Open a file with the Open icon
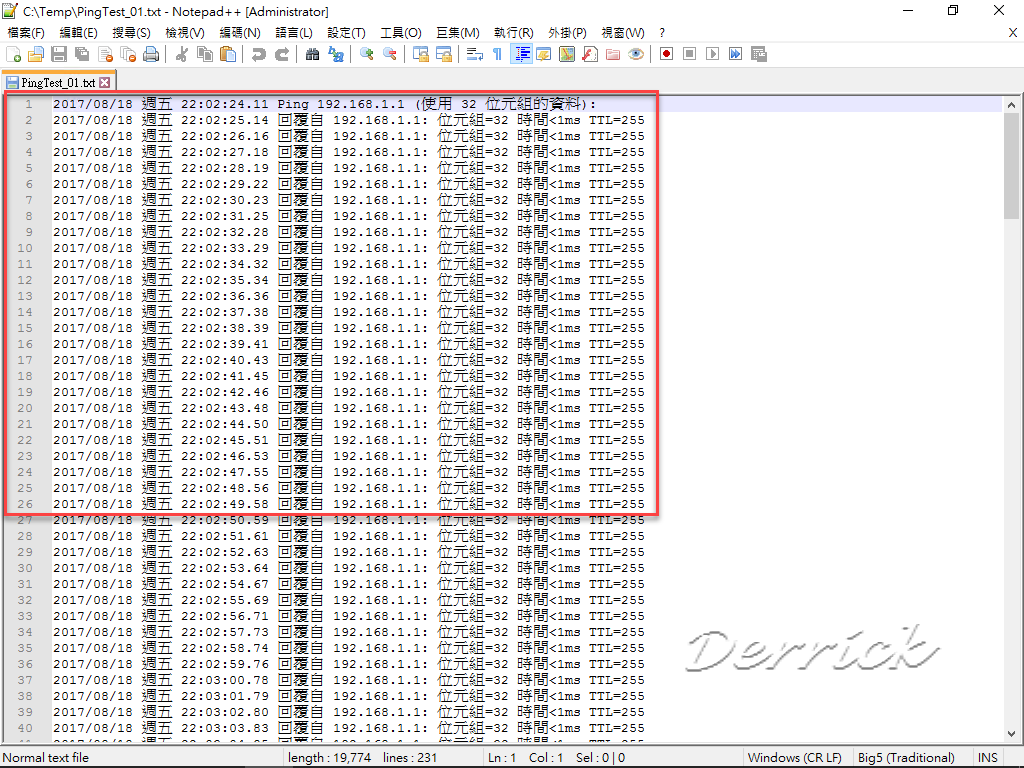The width and height of the screenshot is (1024, 768). tap(35, 54)
